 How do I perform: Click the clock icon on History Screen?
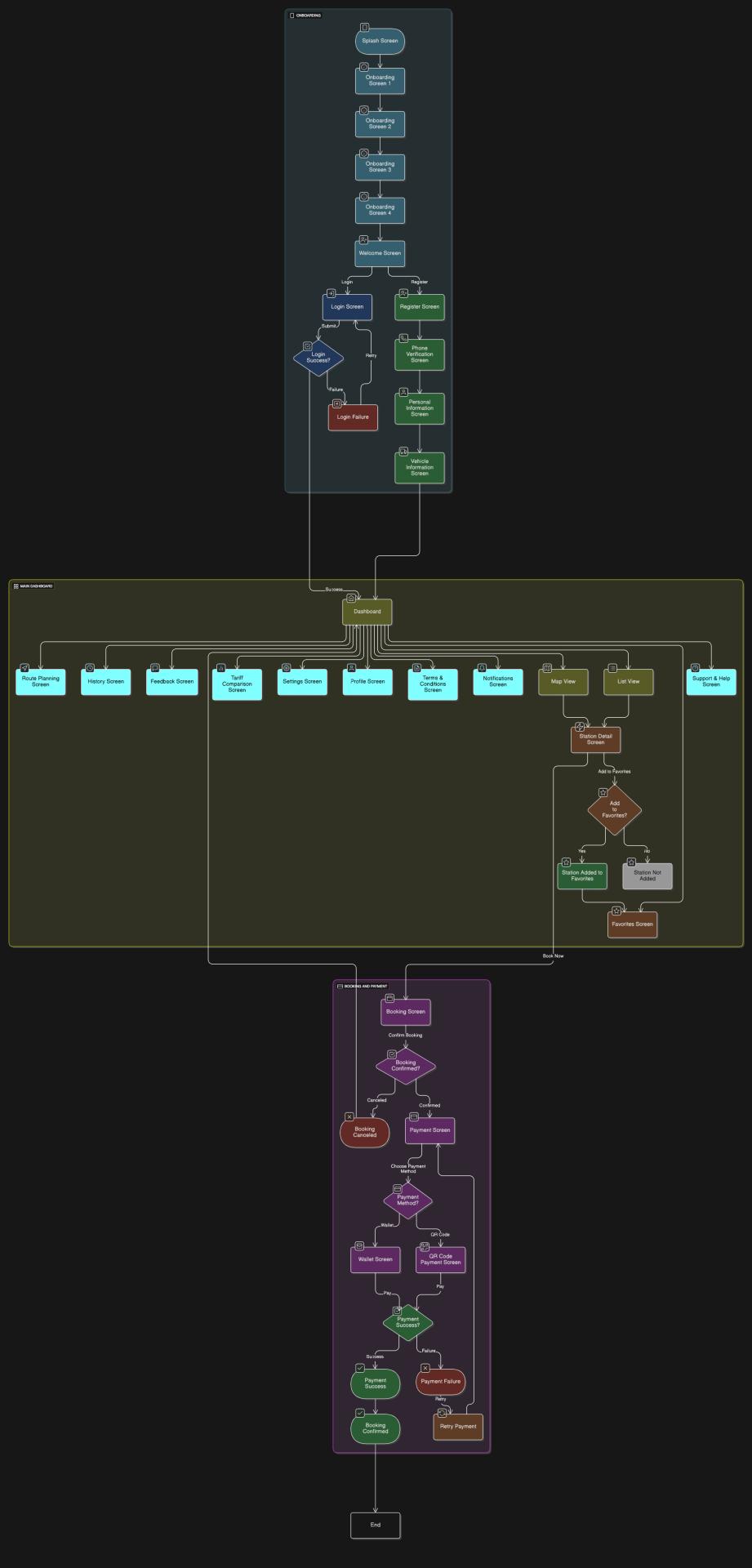pos(90,668)
